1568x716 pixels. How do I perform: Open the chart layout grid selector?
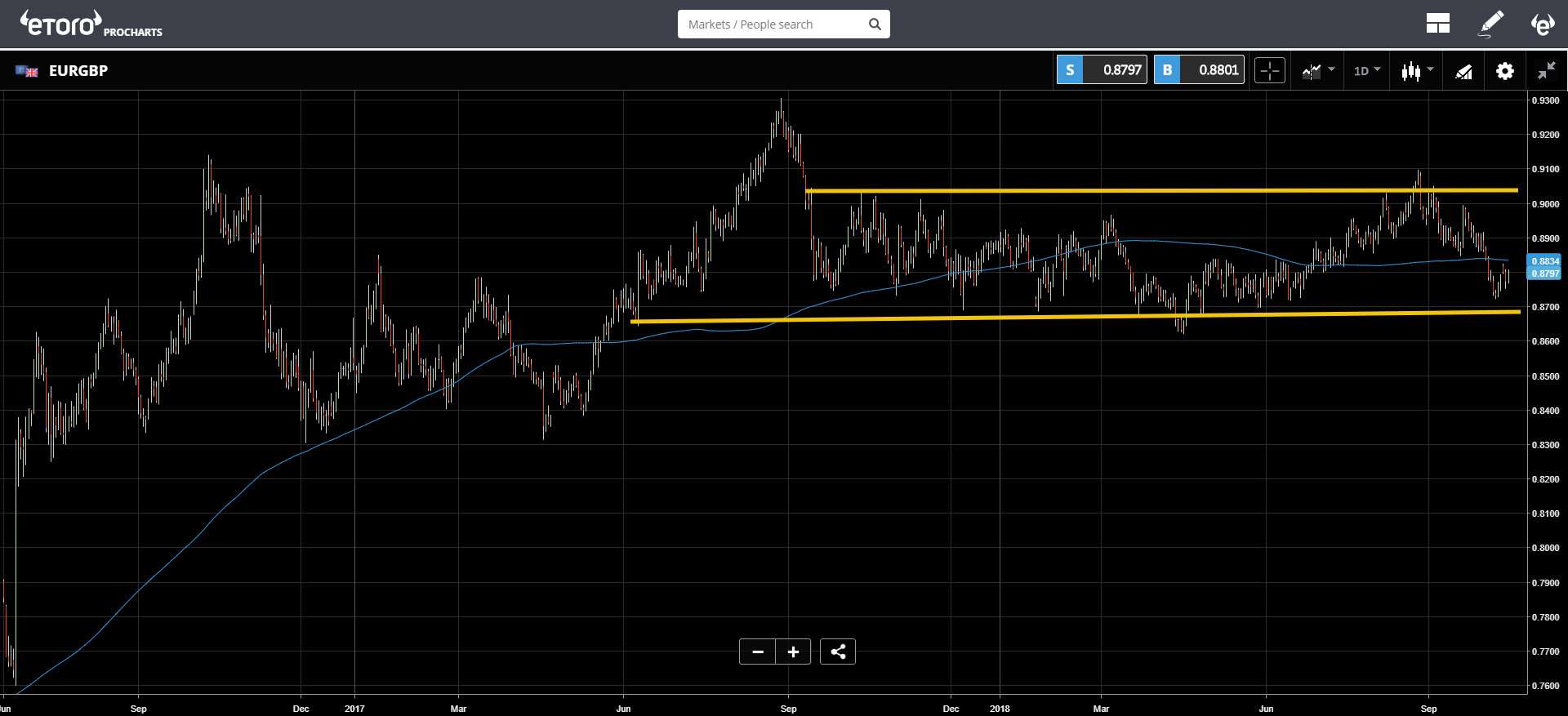pos(1437,24)
